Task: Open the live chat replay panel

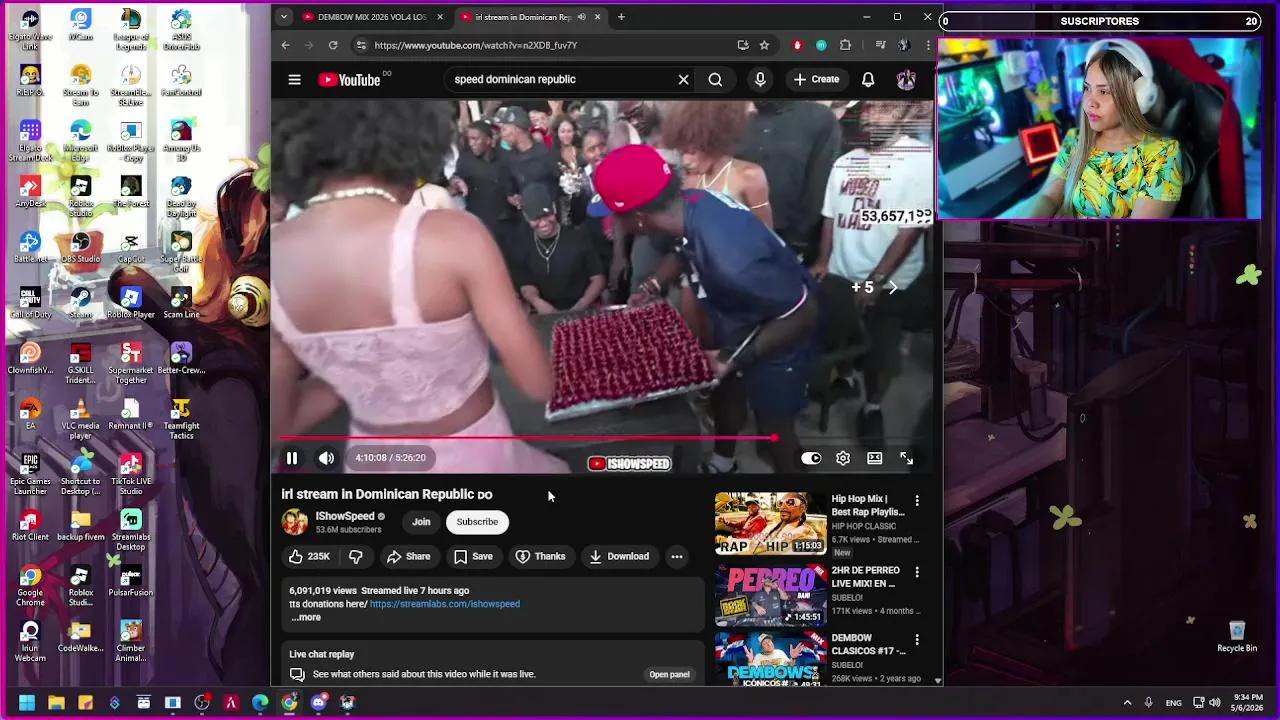Action: 669,674
